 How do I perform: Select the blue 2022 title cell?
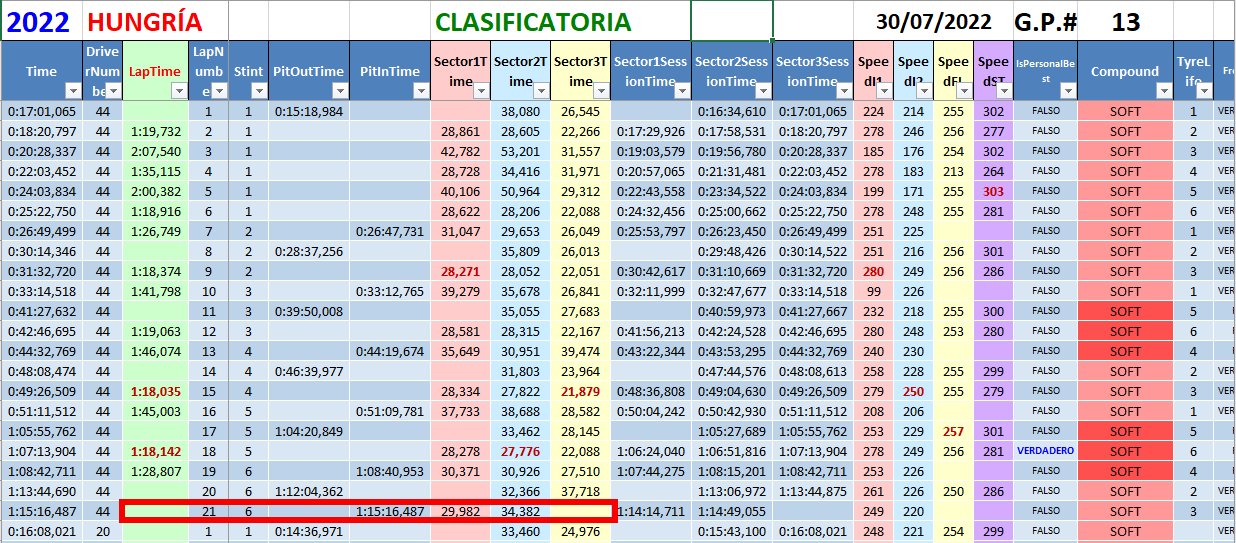(x=41, y=21)
